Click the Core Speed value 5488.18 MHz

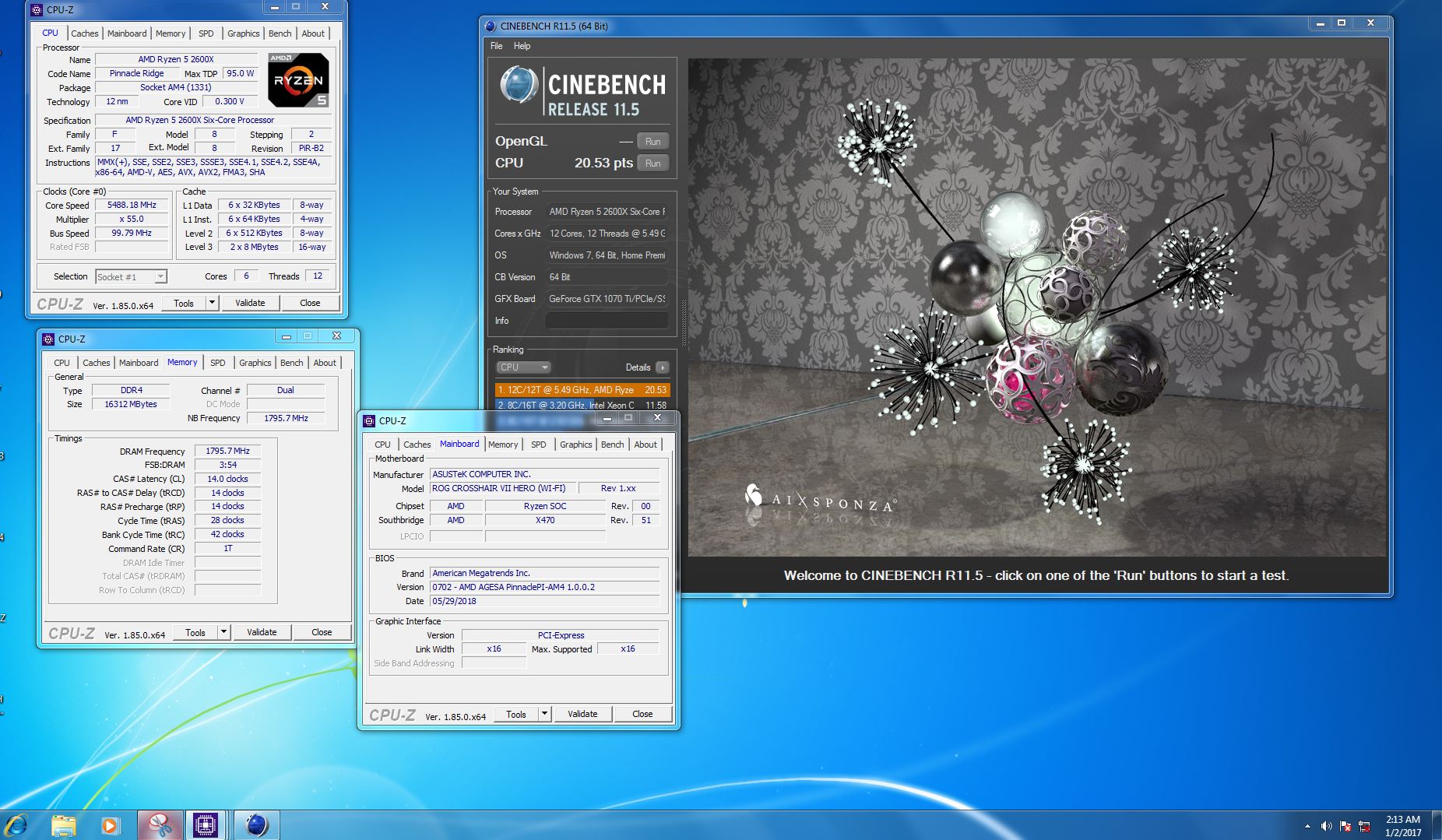tap(132, 206)
